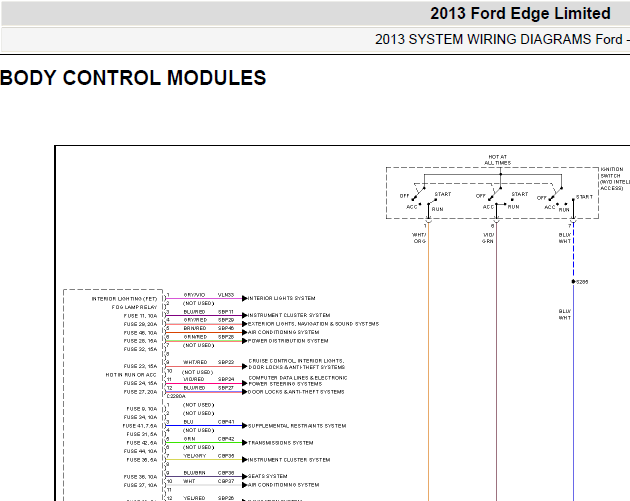
Task: Click the 'BLU/BRN' wire color label
Action: click(194, 473)
